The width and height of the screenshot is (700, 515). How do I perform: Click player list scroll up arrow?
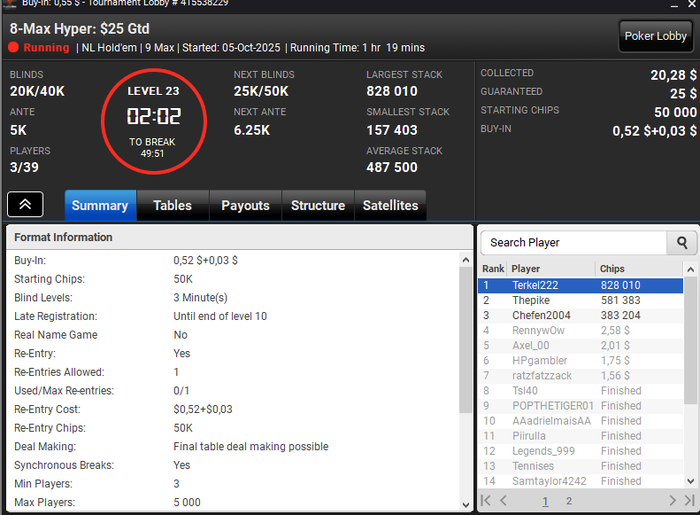tap(690, 270)
